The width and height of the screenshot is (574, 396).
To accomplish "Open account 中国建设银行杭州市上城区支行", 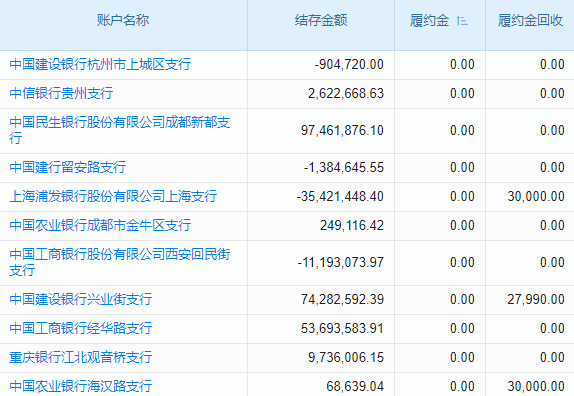I will tap(100, 64).
